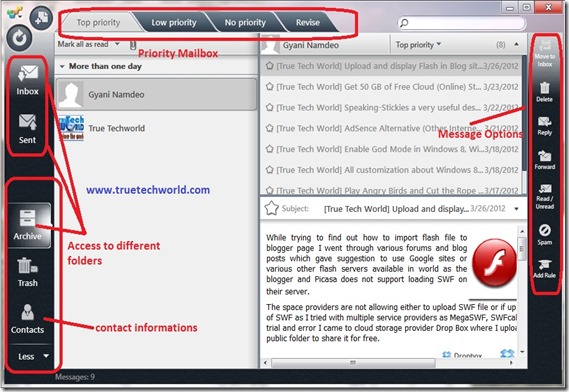This screenshot has width=569, height=392.
Task: Open the Top priority dropdown in message header
Action: [418, 45]
